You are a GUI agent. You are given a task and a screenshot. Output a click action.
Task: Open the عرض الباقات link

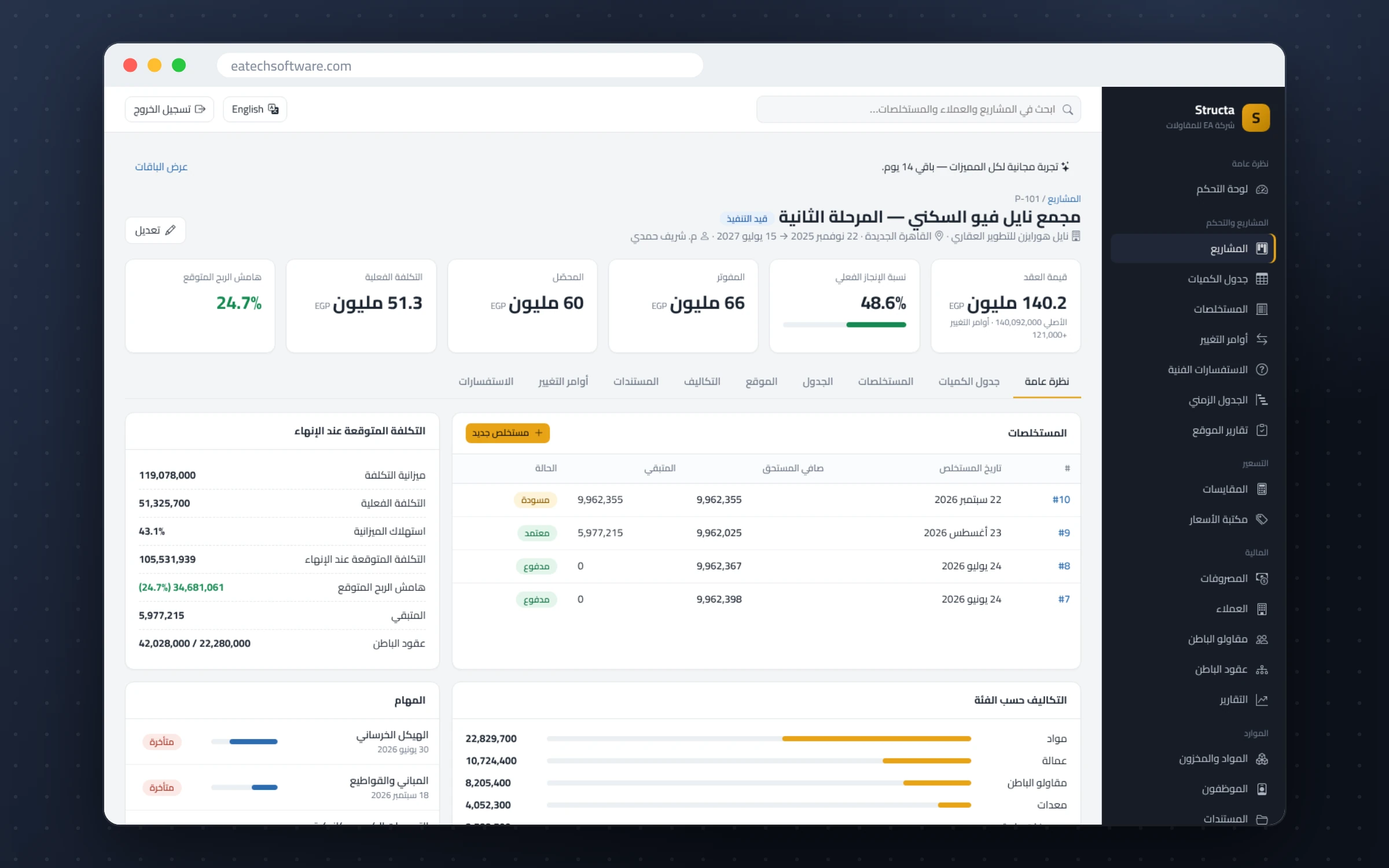coord(161,167)
